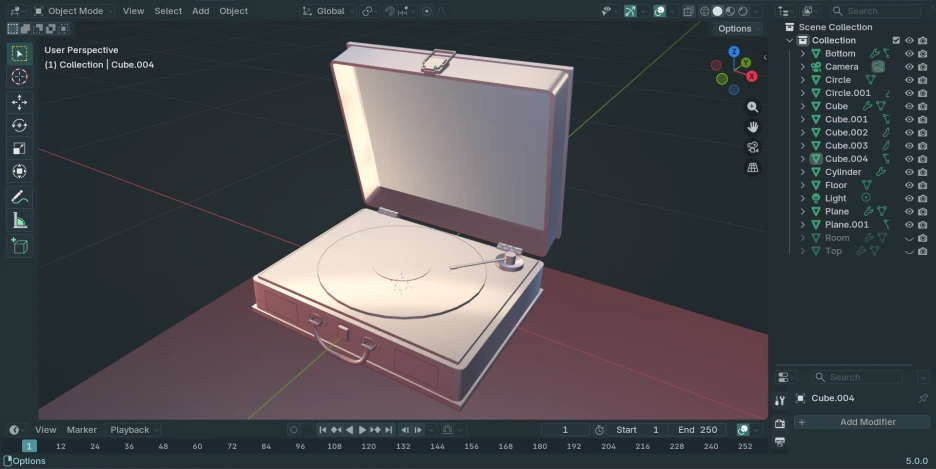Toggle proportional editing
Image resolution: width=936 pixels, height=469 pixels.
click(x=427, y=11)
